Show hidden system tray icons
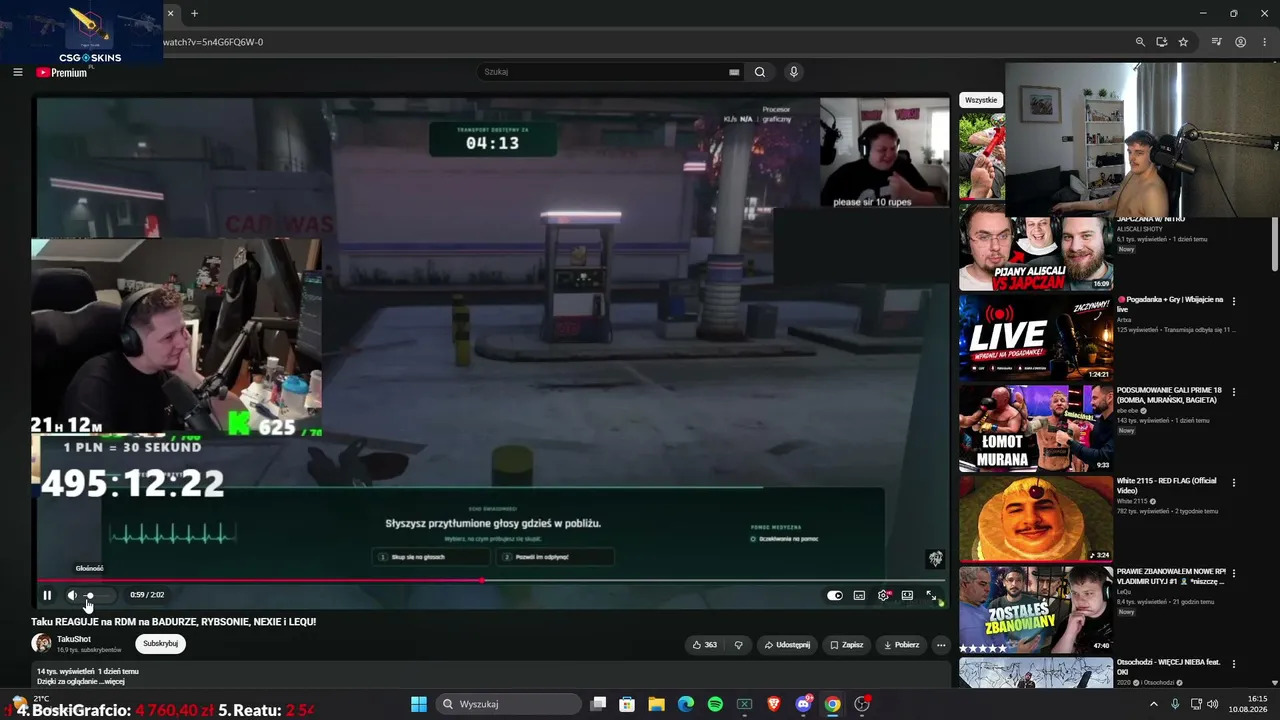 point(1153,704)
